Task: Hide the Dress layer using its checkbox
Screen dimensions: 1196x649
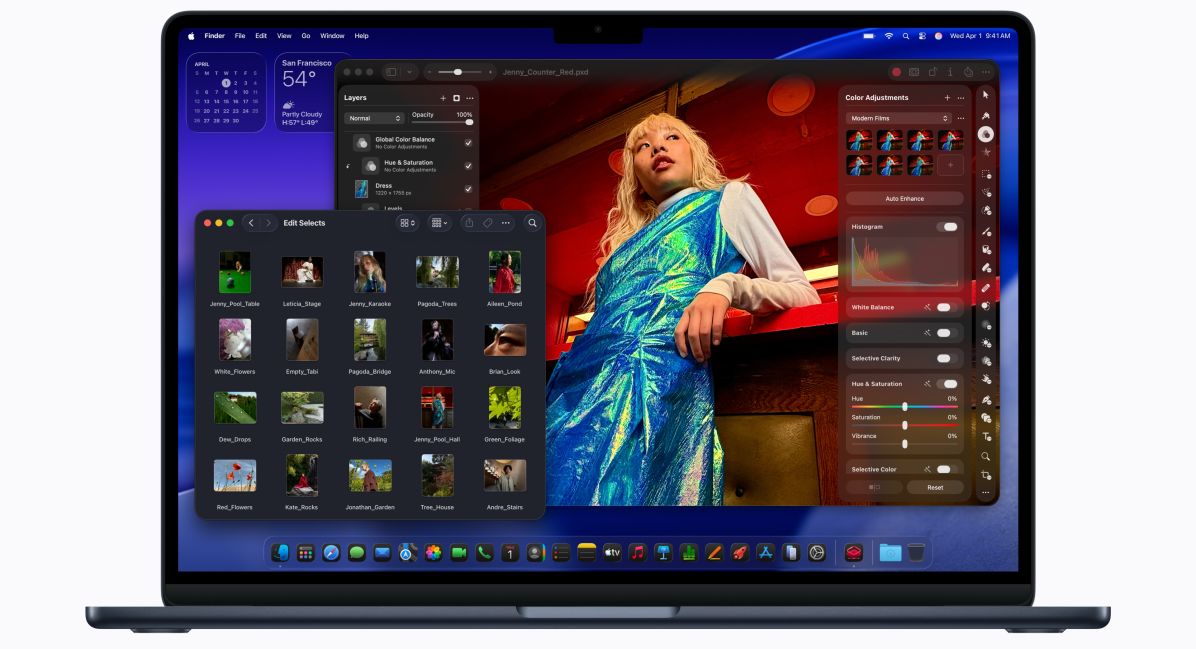Action: point(468,189)
